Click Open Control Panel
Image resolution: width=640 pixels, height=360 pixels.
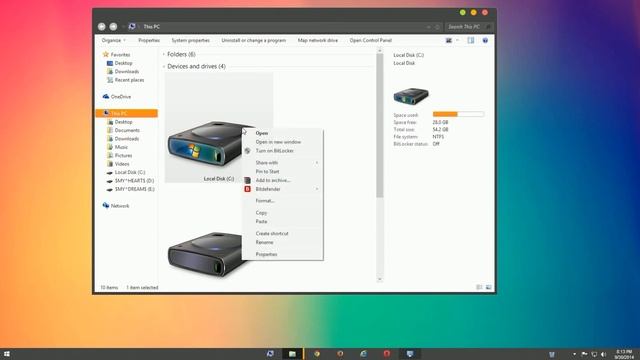click(371, 40)
